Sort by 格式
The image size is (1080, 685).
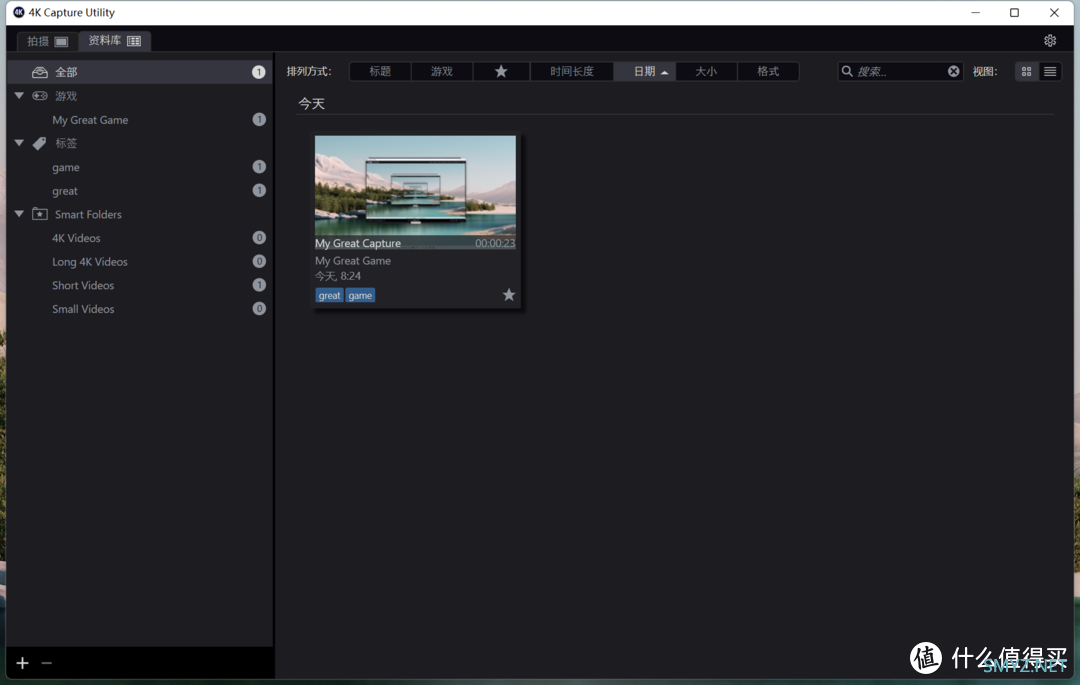click(x=768, y=71)
